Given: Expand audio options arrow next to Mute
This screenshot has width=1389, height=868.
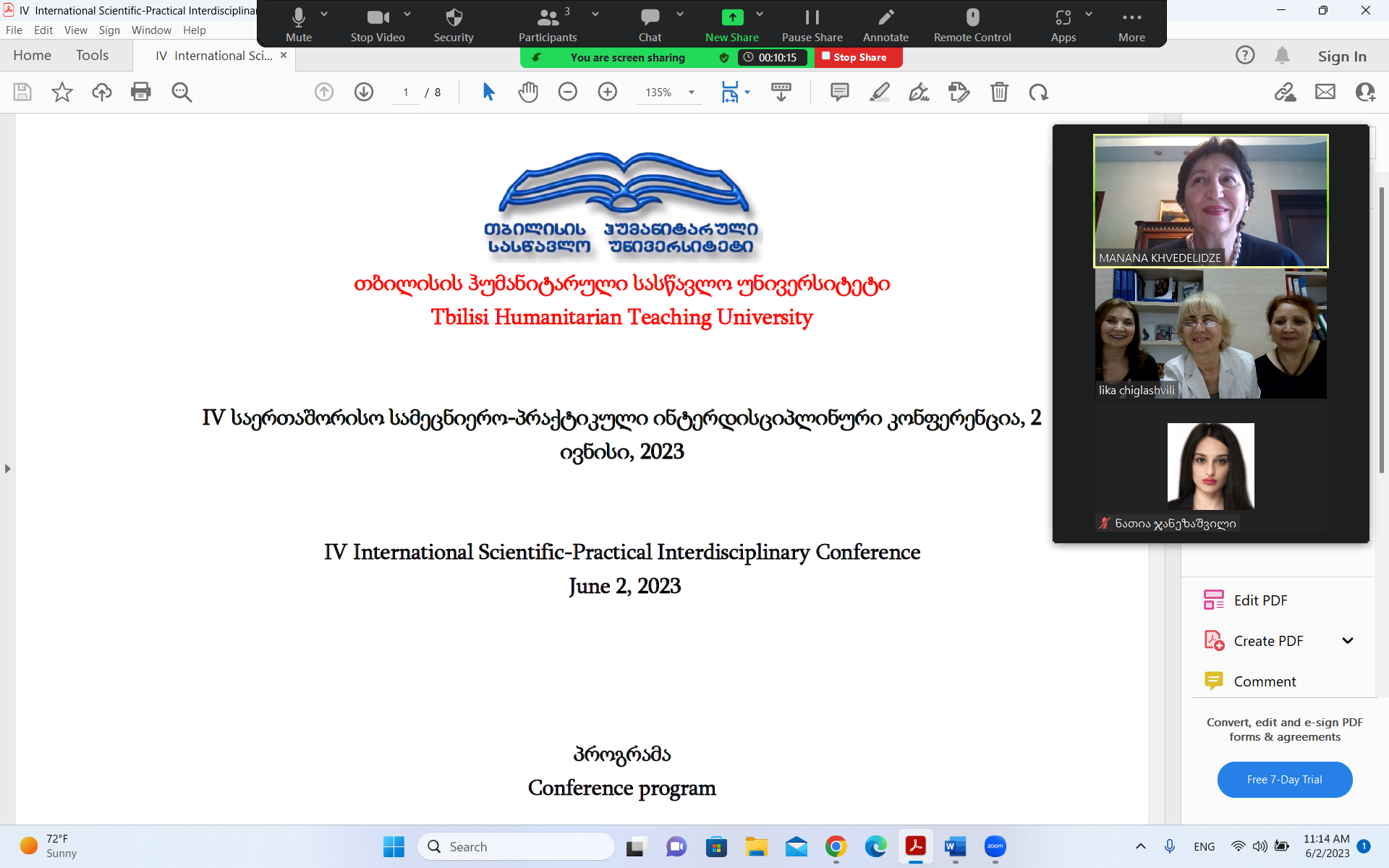Looking at the screenshot, I should click(x=324, y=14).
